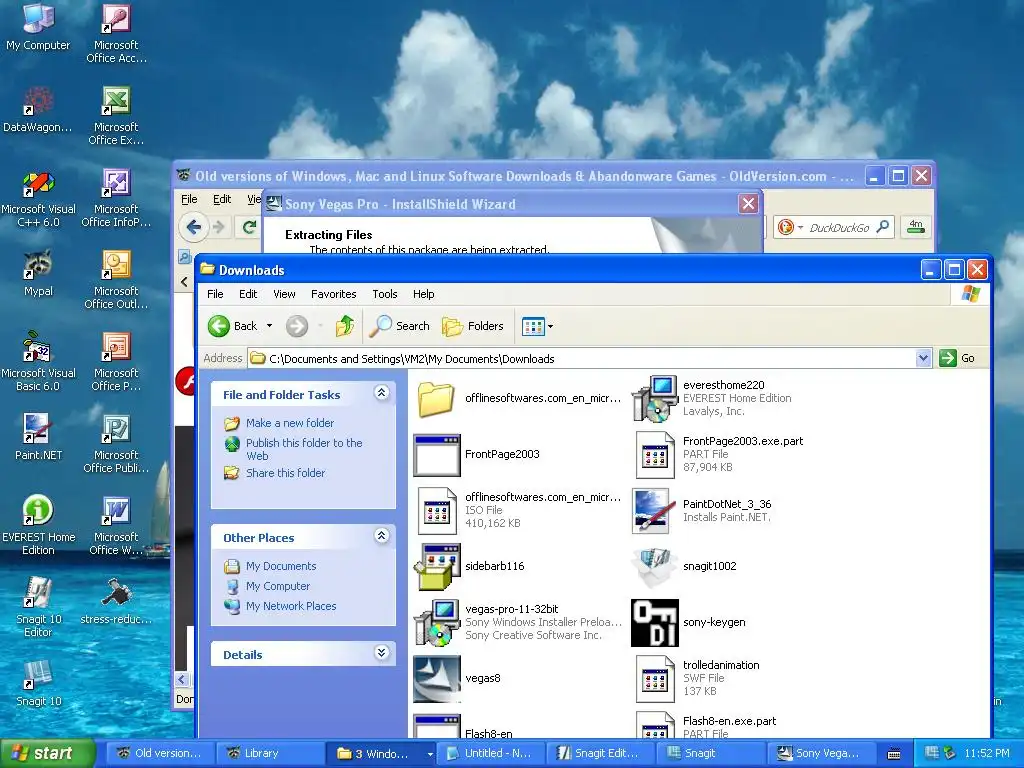1024x768 pixels.
Task: Select the sony-keygen file
Action: tap(688, 622)
